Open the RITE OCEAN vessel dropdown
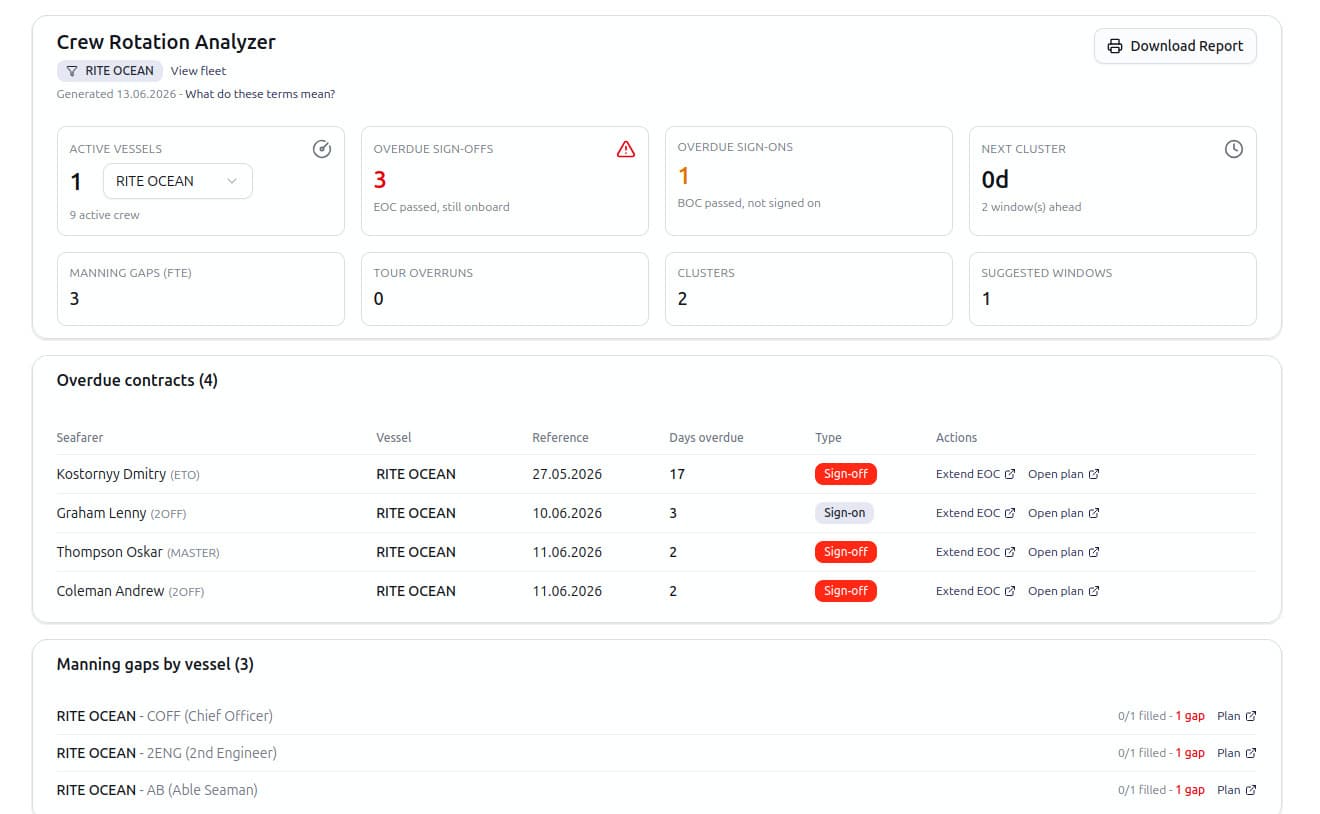Image resolution: width=1320 pixels, height=814 pixels. (178, 181)
